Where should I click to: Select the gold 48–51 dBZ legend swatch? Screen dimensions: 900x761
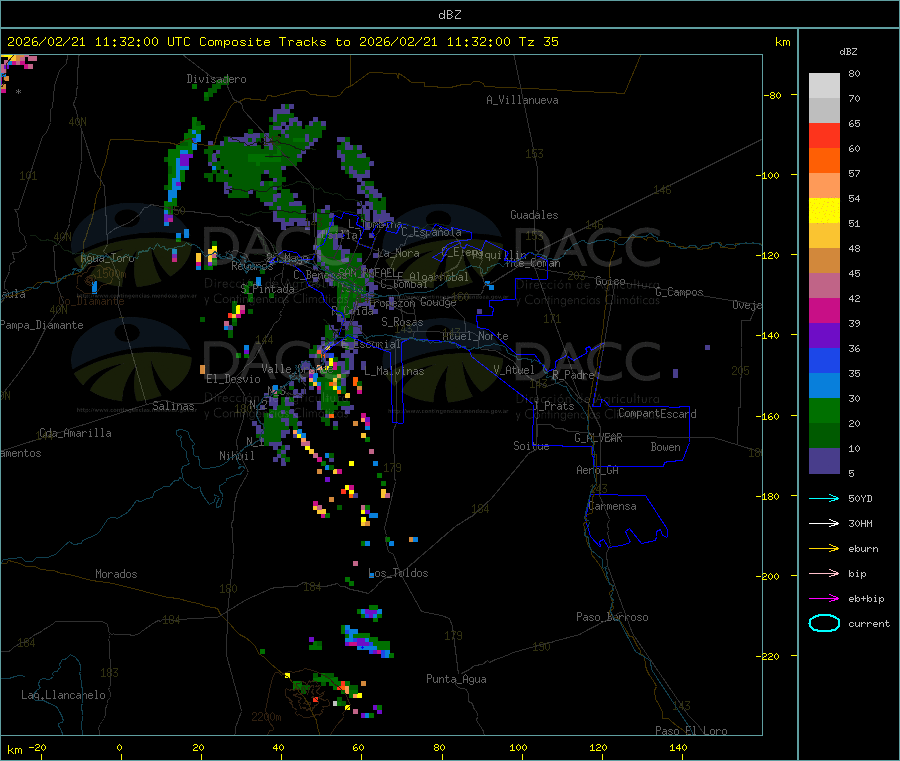point(824,236)
